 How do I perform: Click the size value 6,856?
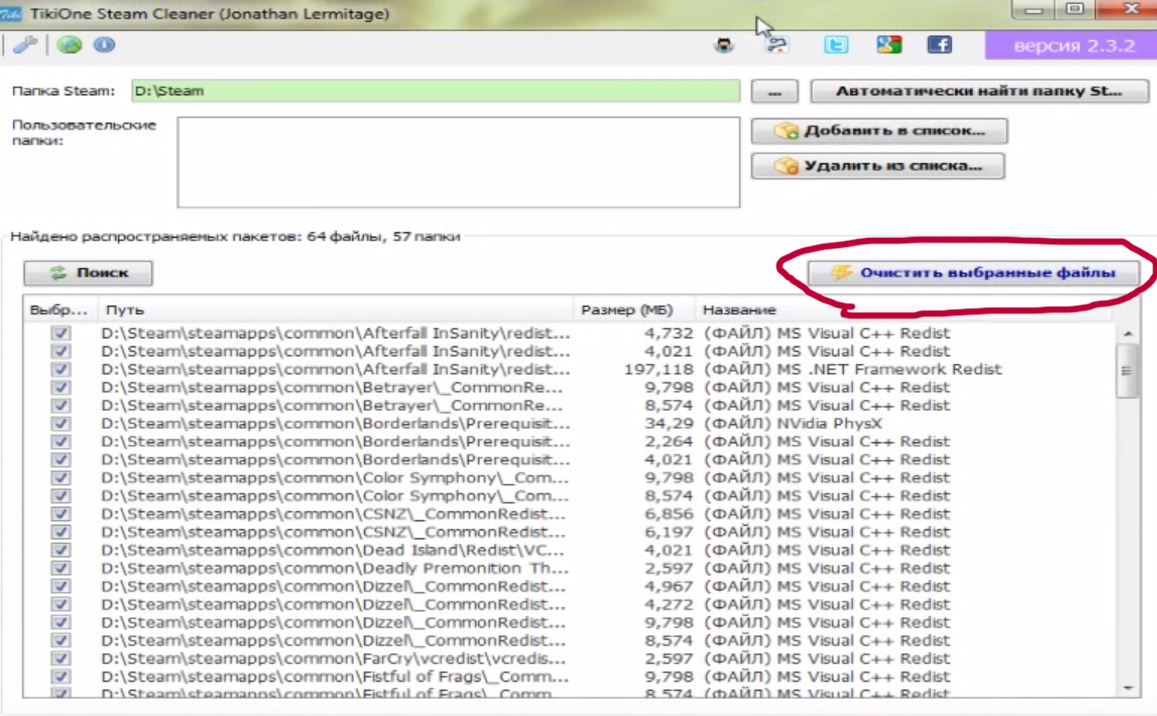(x=669, y=514)
